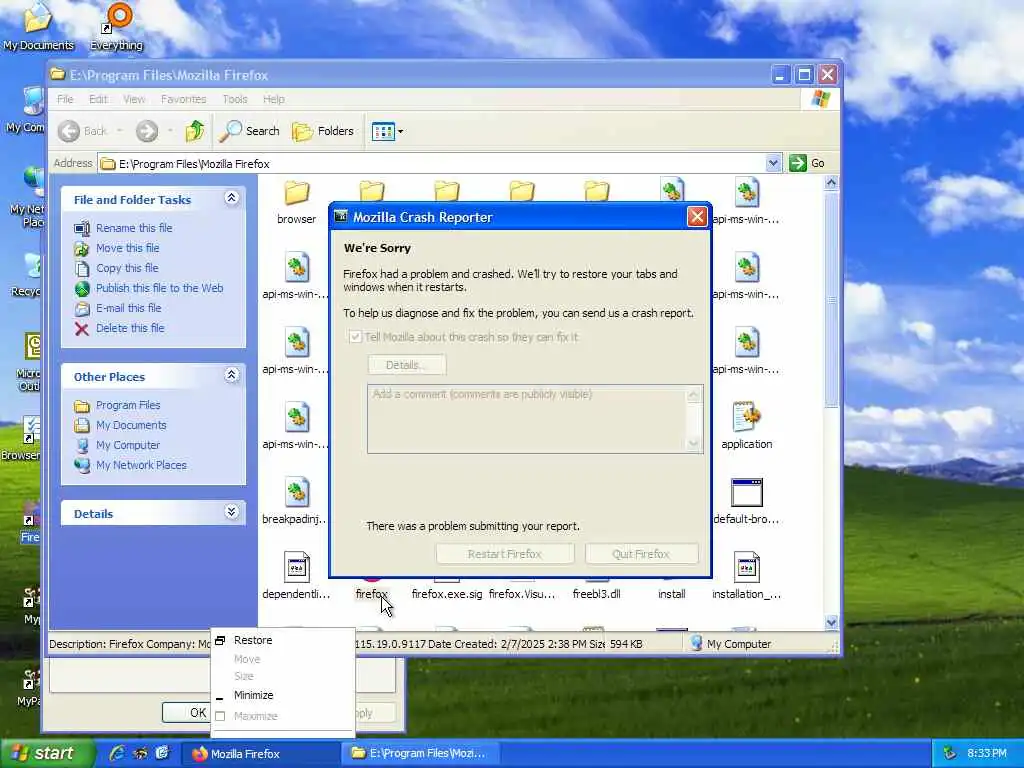This screenshot has width=1024, height=768.
Task: Open My Documents desktop icon
Action: coord(38,27)
